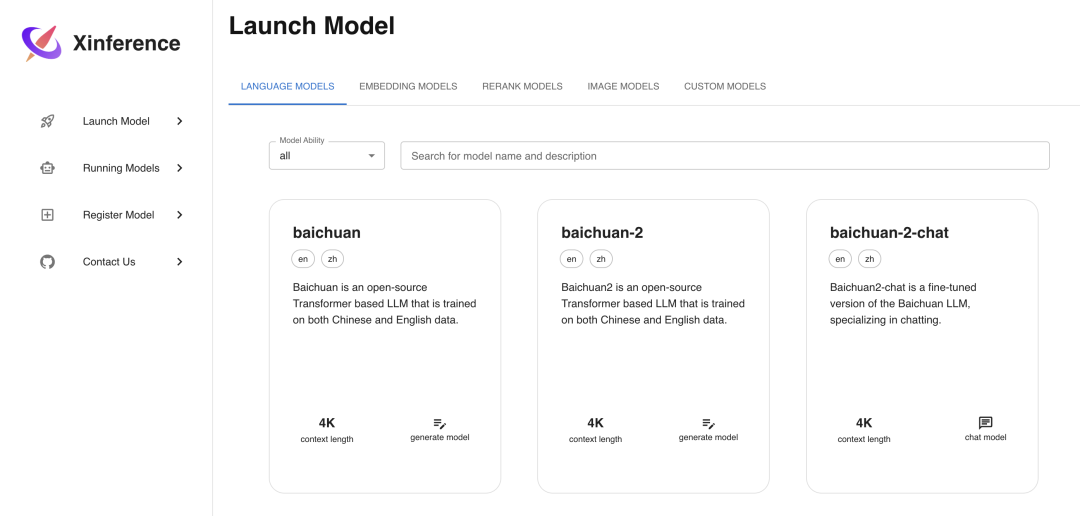Click the chat model icon on baichuan-2-chat card
This screenshot has width=1080, height=516.
click(x=986, y=423)
